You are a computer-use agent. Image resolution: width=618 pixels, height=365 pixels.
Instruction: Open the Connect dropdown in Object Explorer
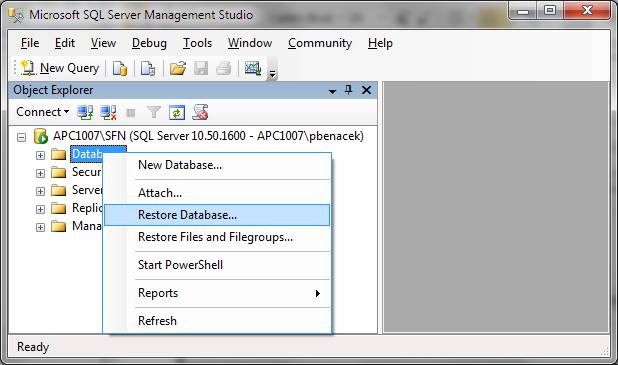click(x=43, y=112)
